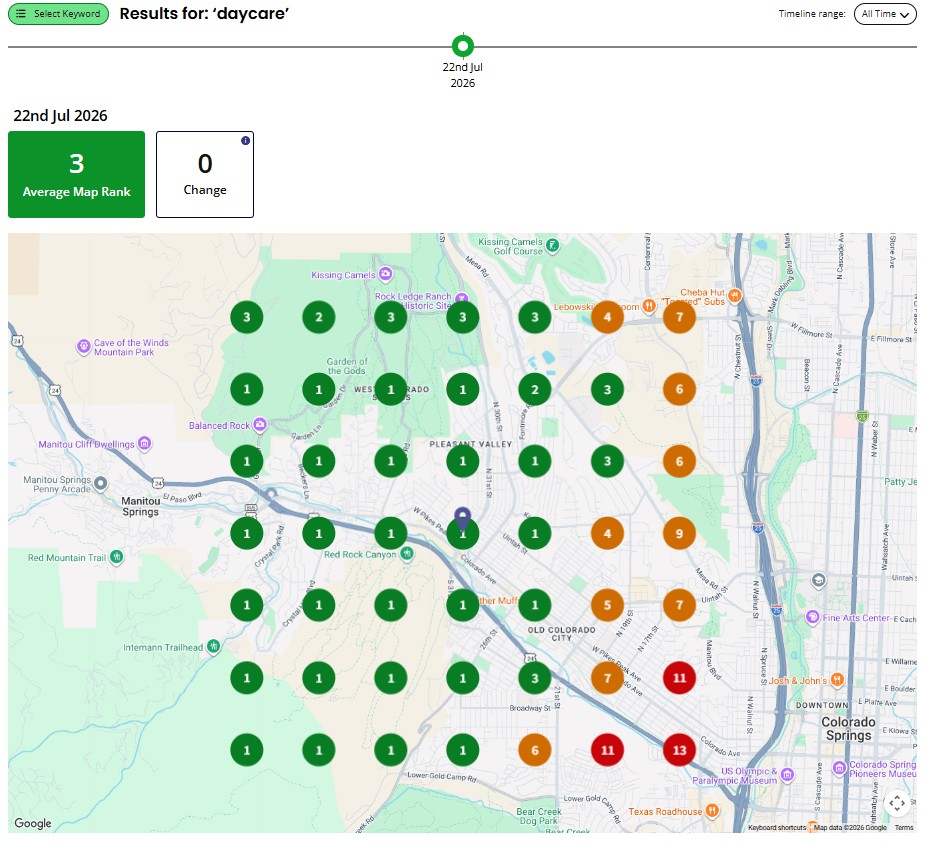
Task: Click the Average Map Rank card
Action: click(76, 174)
